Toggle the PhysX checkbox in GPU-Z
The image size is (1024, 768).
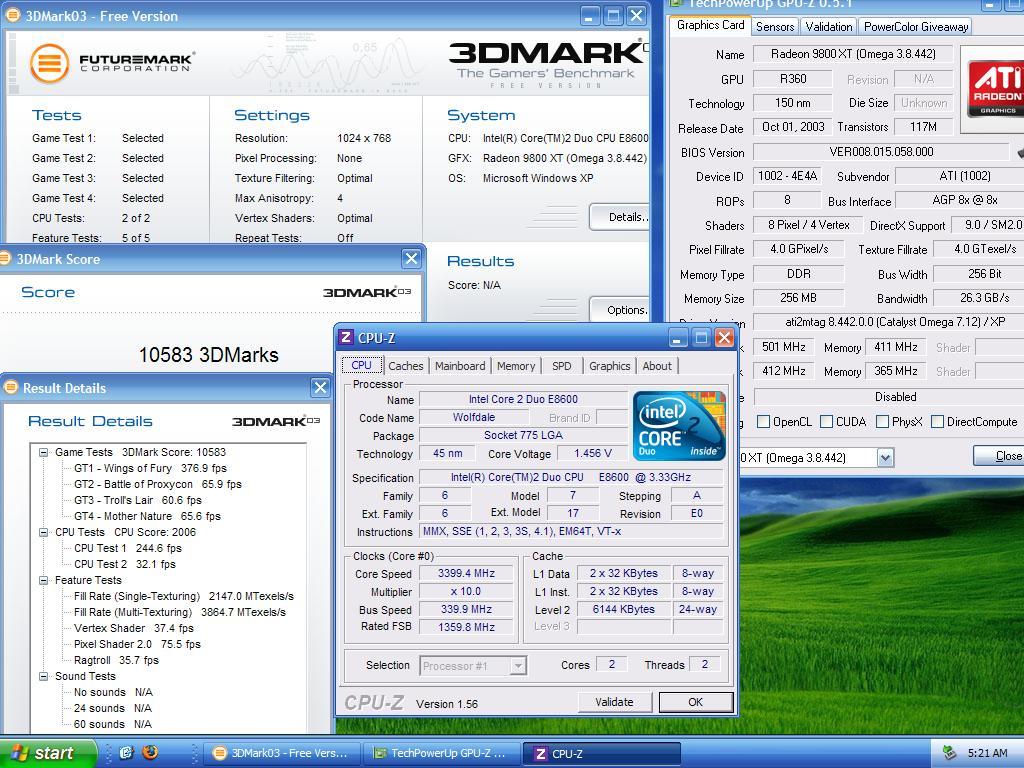coord(882,421)
